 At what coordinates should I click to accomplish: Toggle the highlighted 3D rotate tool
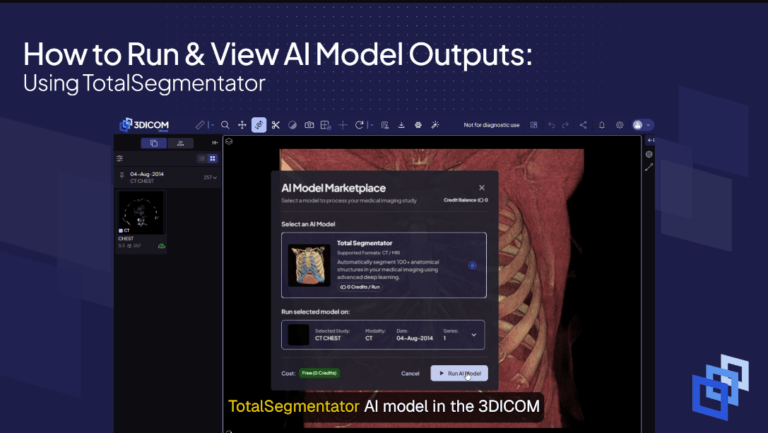click(259, 125)
